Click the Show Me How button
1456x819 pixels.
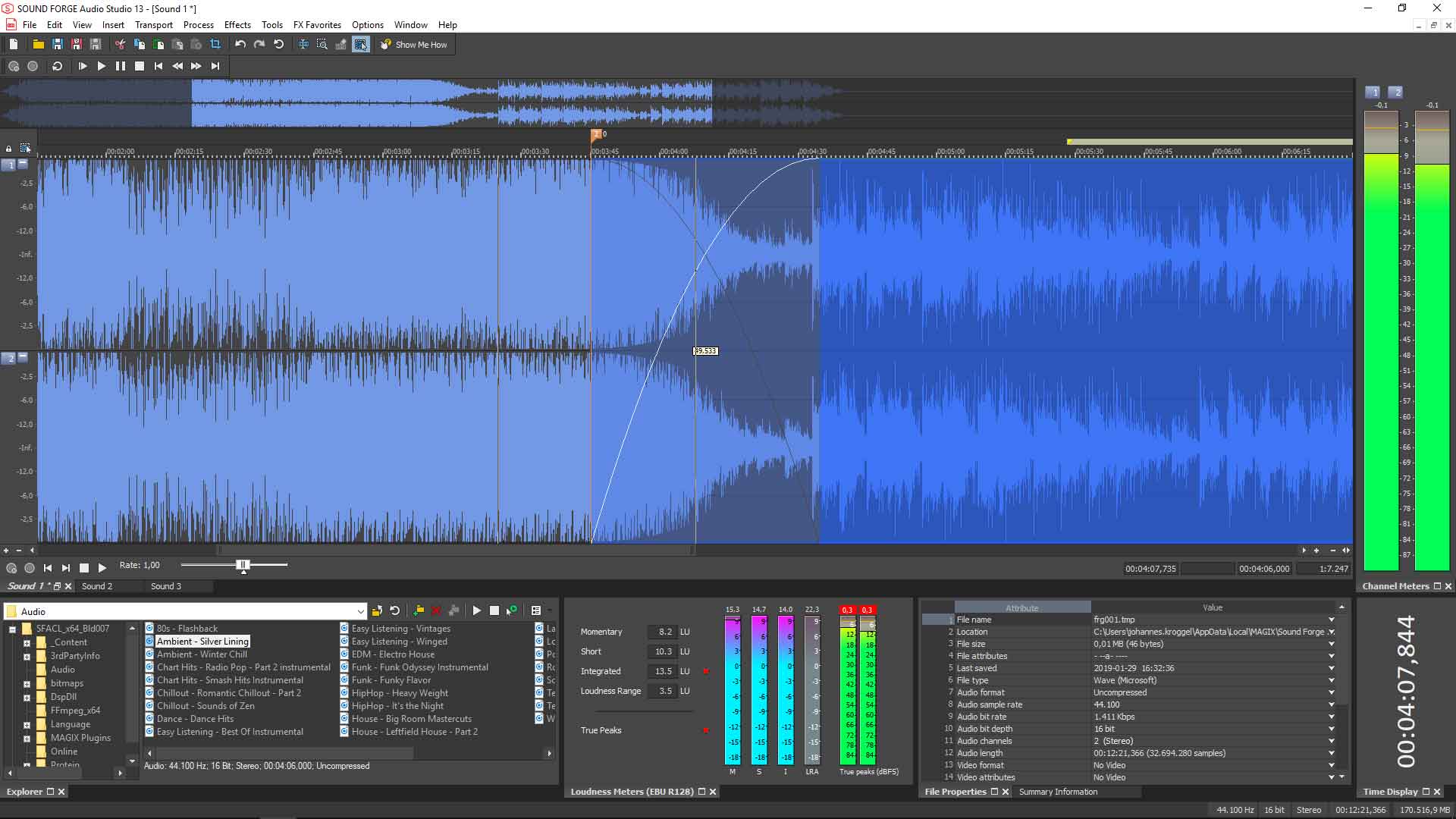[414, 44]
